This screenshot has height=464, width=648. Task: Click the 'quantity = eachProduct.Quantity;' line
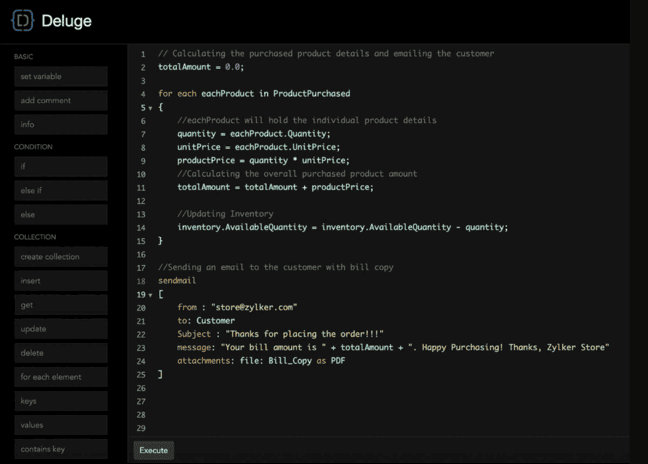pos(254,134)
